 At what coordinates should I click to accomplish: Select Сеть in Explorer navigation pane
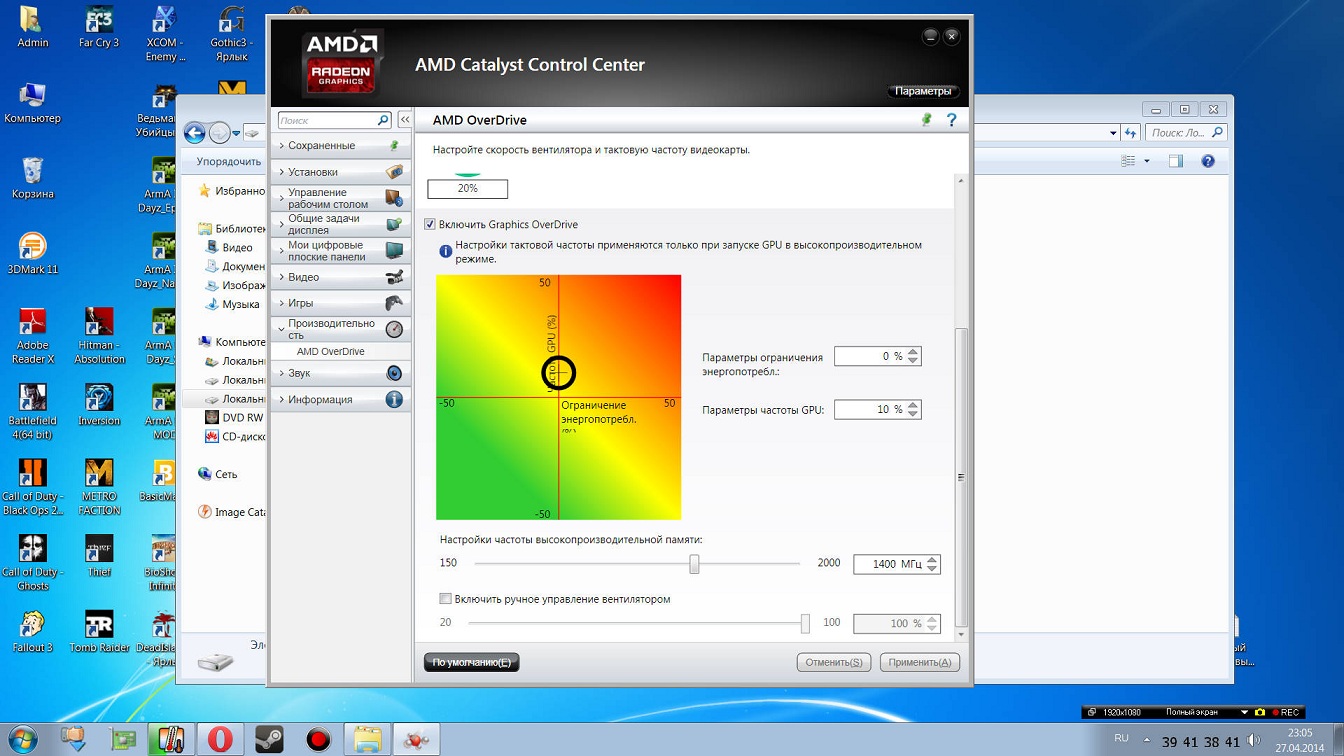[218, 474]
